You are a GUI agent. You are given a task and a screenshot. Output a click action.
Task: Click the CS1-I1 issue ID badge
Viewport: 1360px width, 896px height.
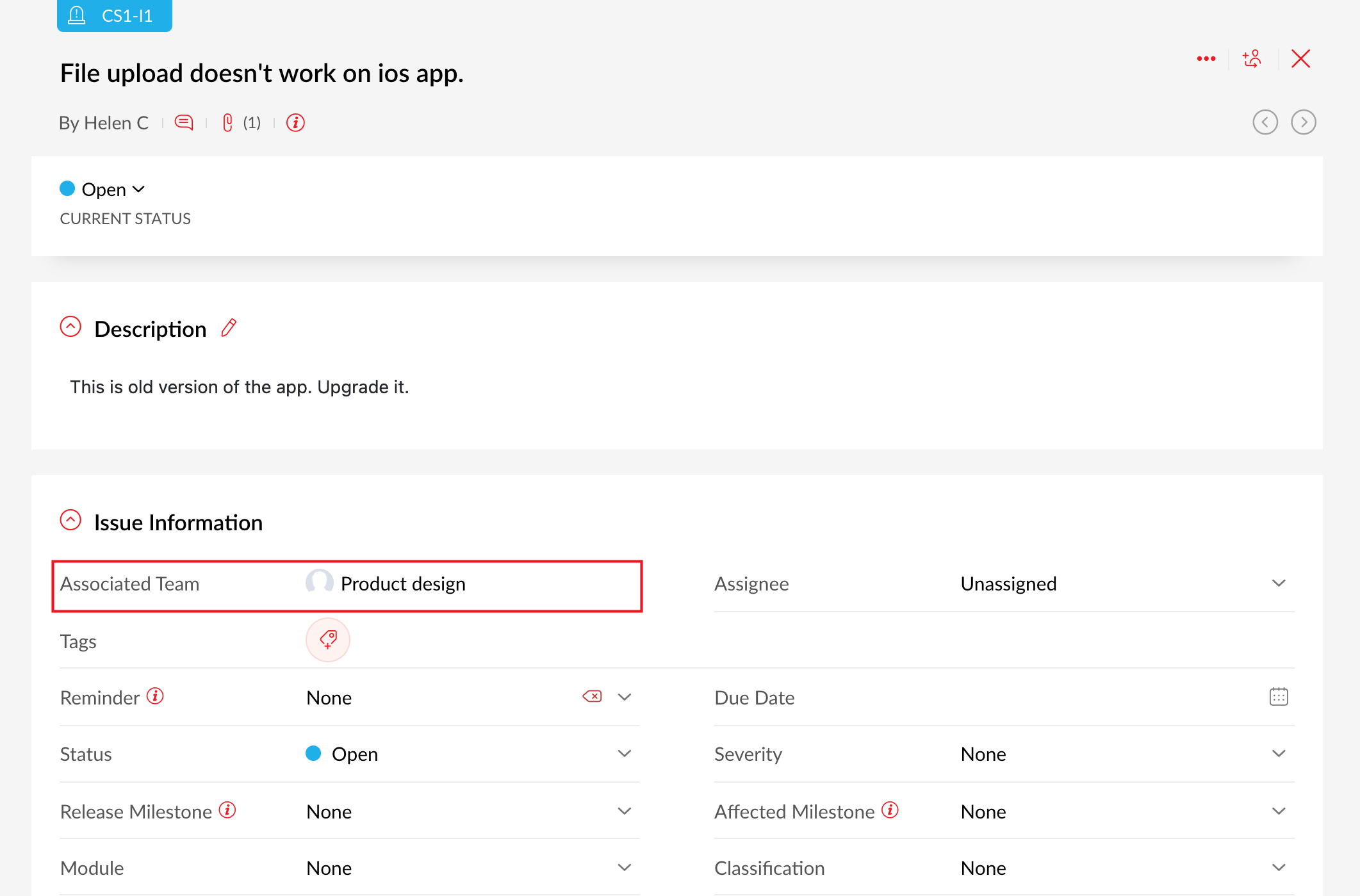(x=115, y=15)
